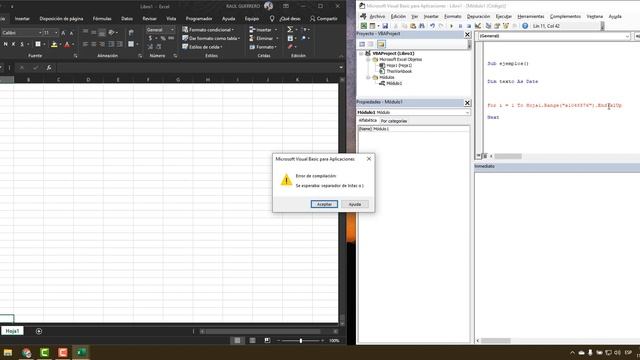
Task: Click the Reset stop icon in VBA toolbar
Action: point(469,26)
